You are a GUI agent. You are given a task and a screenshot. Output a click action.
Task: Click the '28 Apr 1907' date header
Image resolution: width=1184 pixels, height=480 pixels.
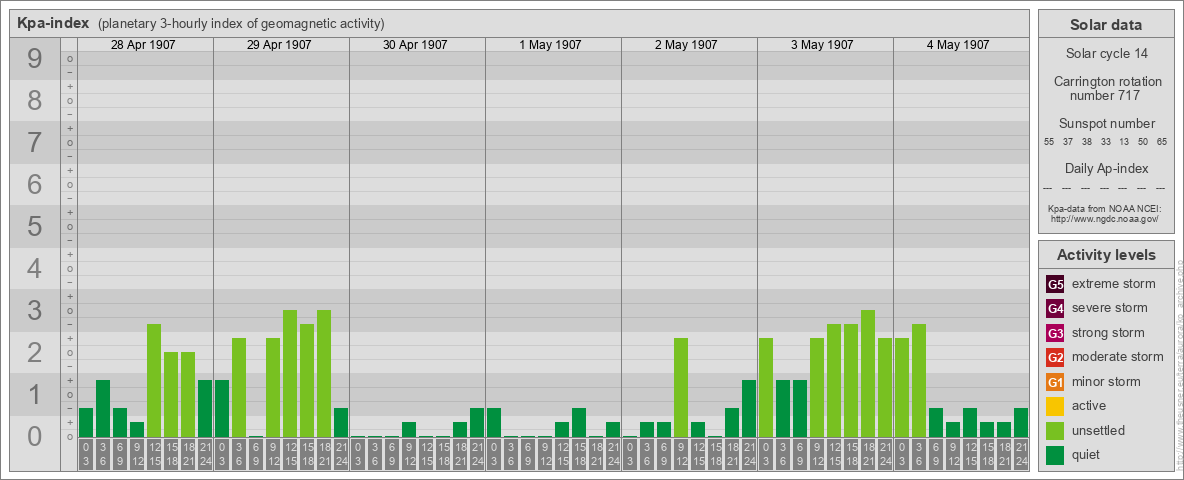(x=143, y=45)
